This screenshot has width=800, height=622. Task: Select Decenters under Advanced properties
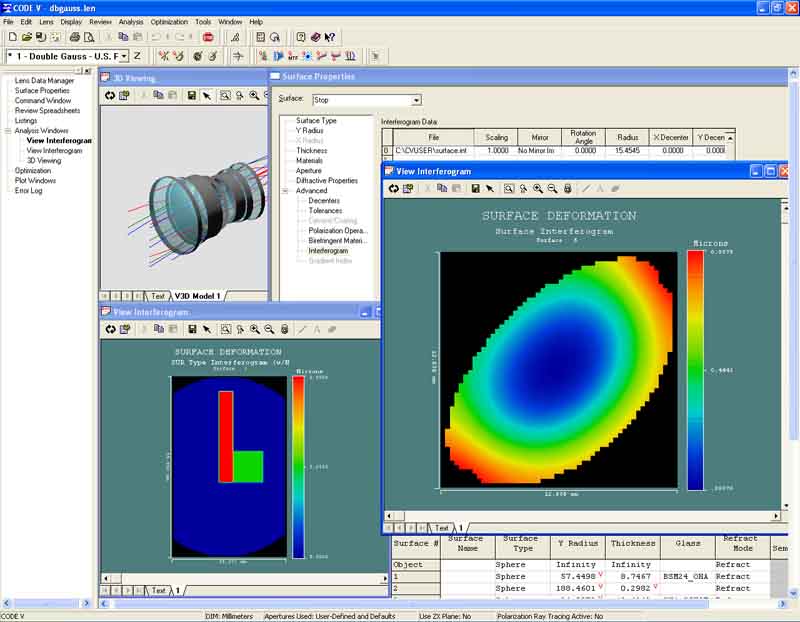[x=324, y=201]
